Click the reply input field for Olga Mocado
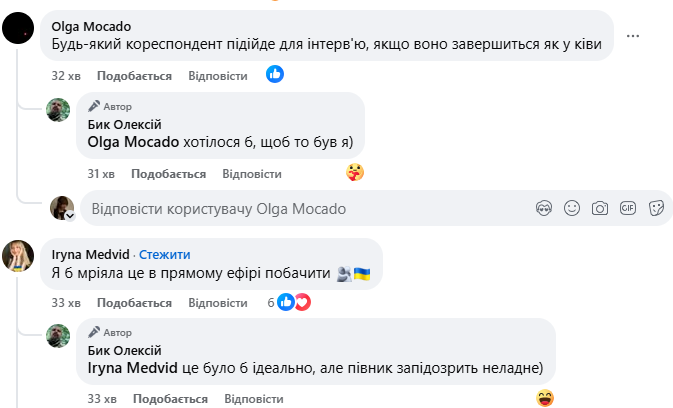Image resolution: width=673 pixels, height=408 pixels. click(x=300, y=209)
